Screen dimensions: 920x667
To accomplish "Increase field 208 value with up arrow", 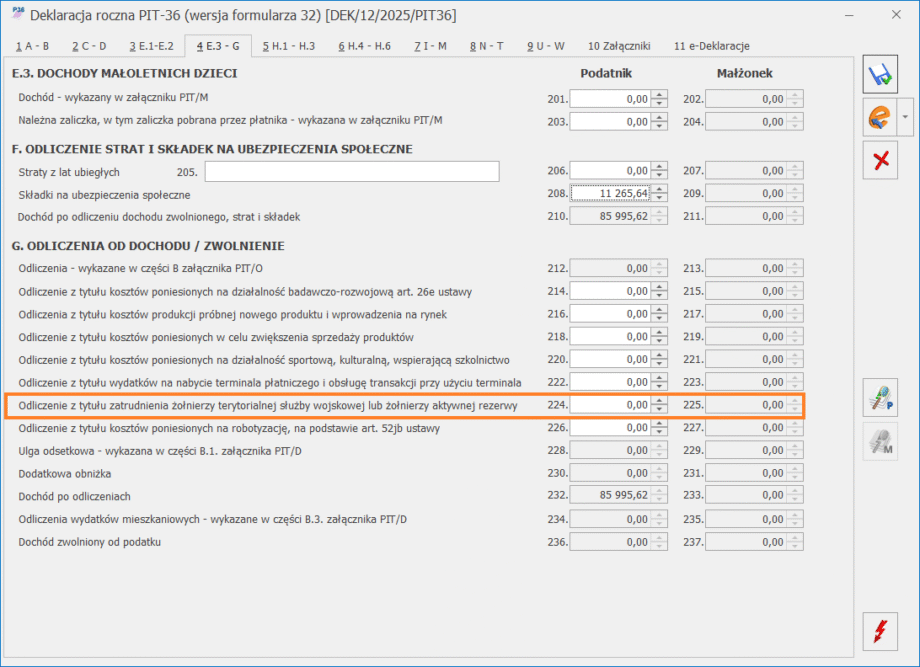I will coord(658,189).
